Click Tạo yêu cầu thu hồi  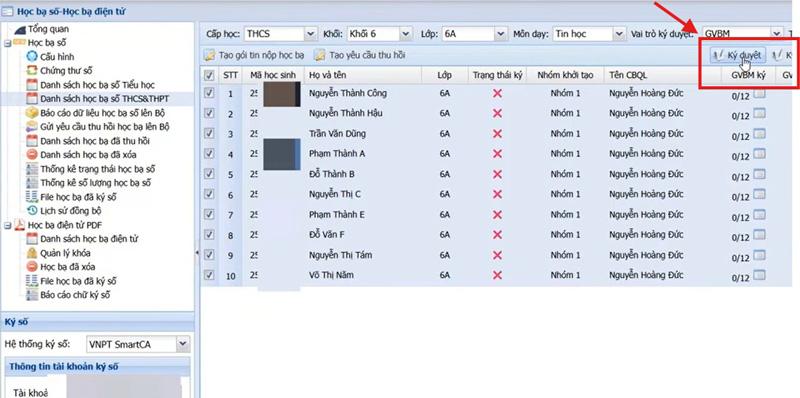coord(360,55)
